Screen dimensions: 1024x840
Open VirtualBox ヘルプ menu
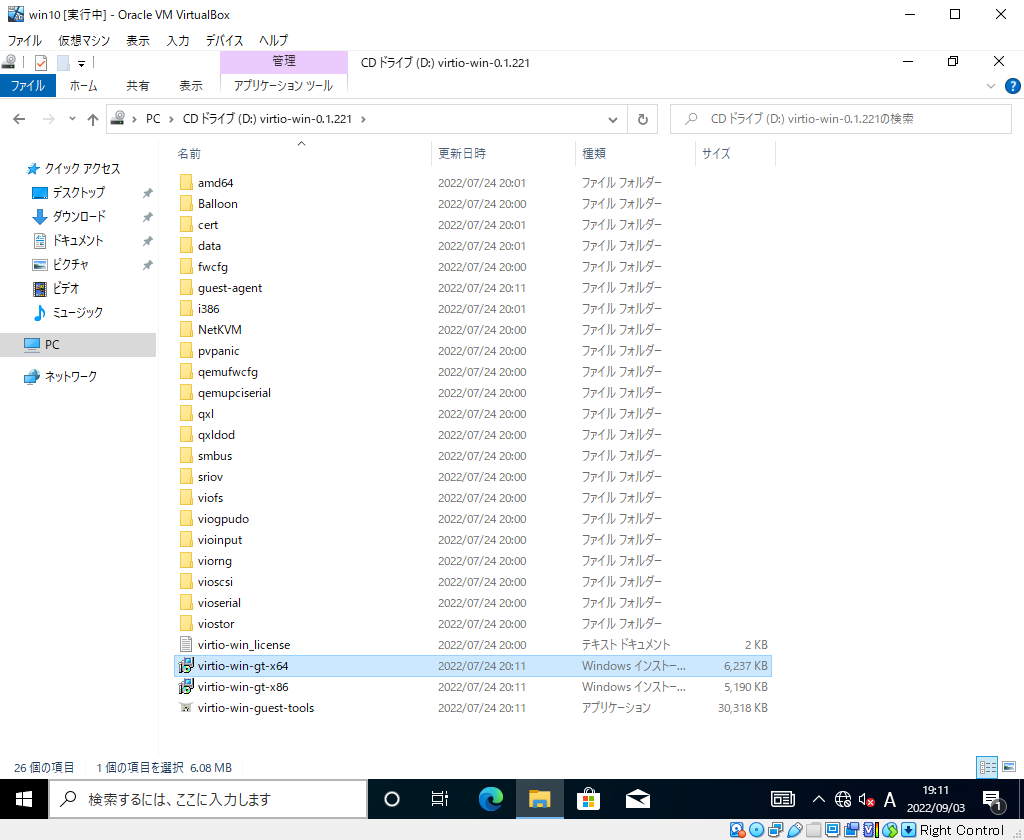point(273,40)
